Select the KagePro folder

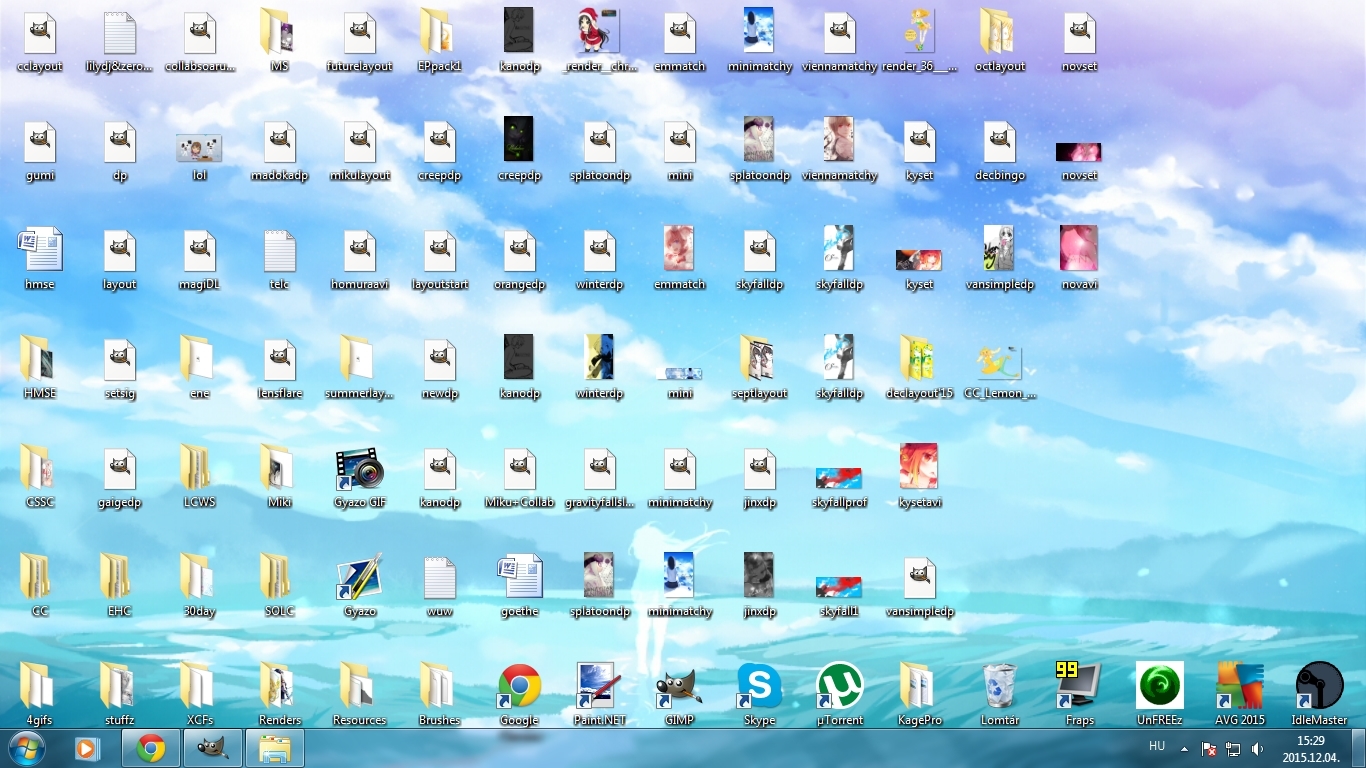pos(919,687)
